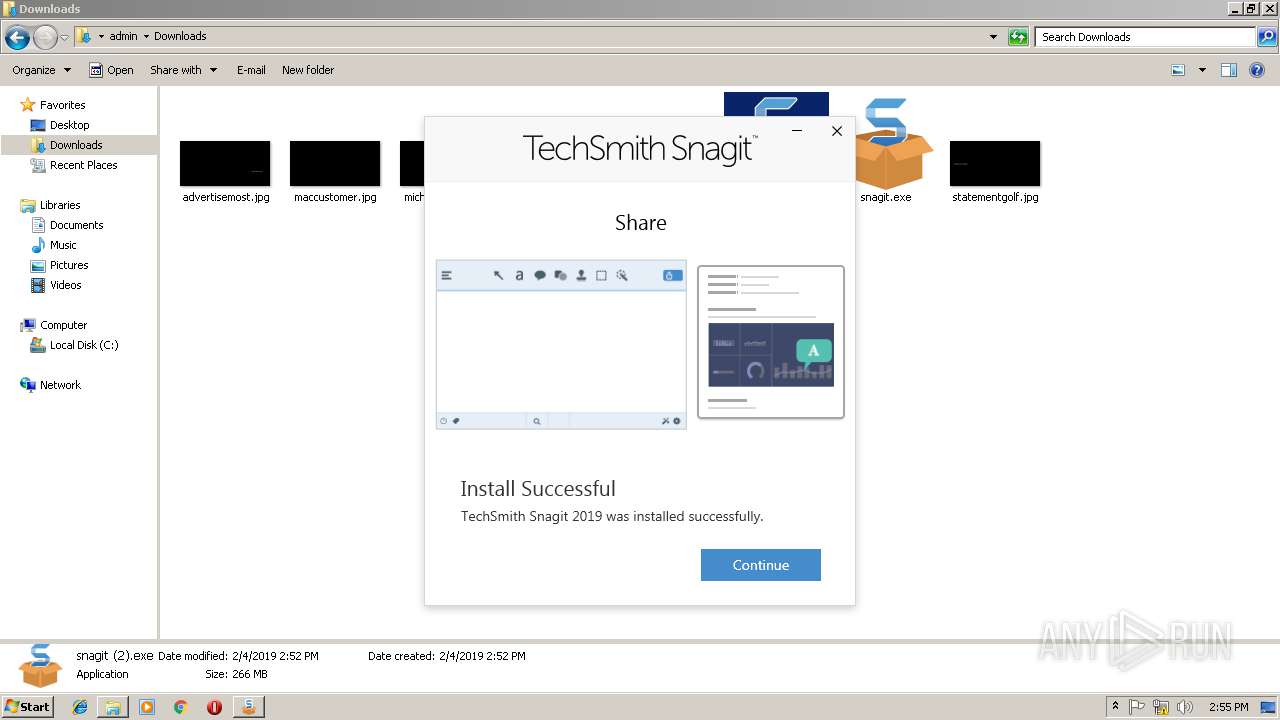1280x720 pixels.
Task: Select the maccustomer.jpg file thumbnail
Action: (335, 163)
